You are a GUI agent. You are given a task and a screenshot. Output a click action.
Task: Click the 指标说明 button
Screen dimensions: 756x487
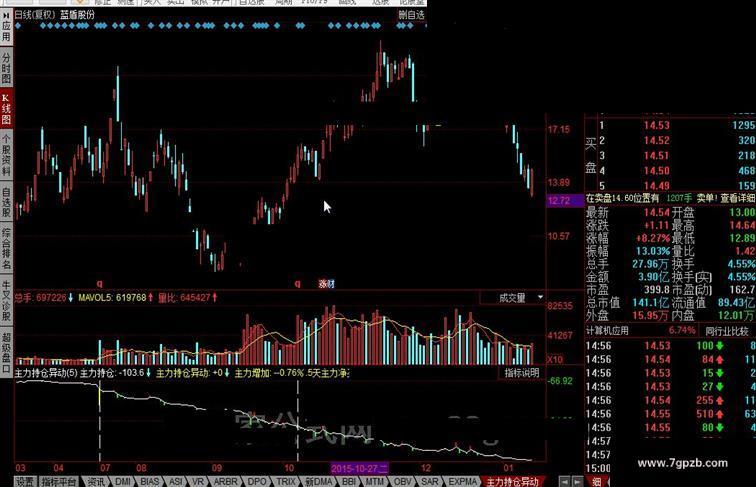[x=522, y=372]
